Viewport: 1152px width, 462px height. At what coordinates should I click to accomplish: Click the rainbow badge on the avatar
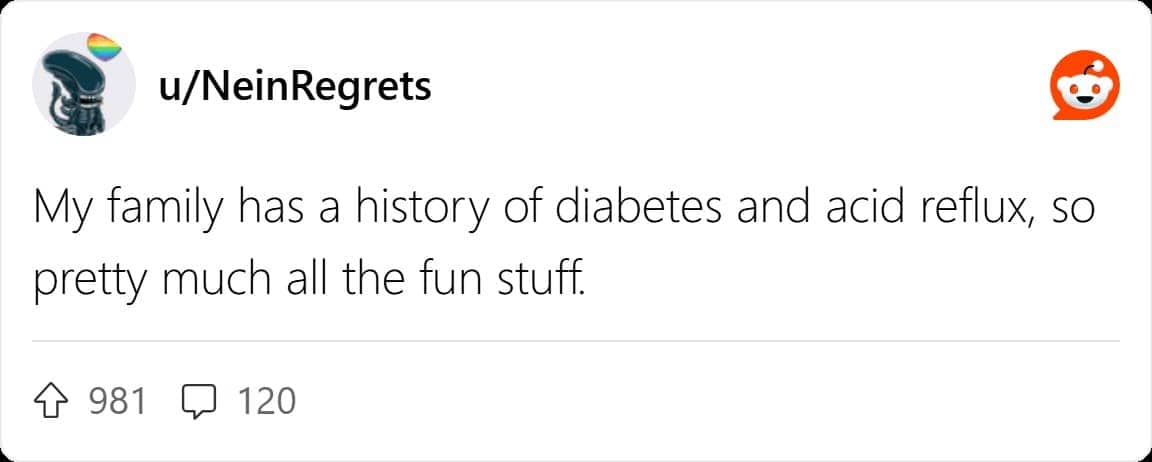coord(105,47)
